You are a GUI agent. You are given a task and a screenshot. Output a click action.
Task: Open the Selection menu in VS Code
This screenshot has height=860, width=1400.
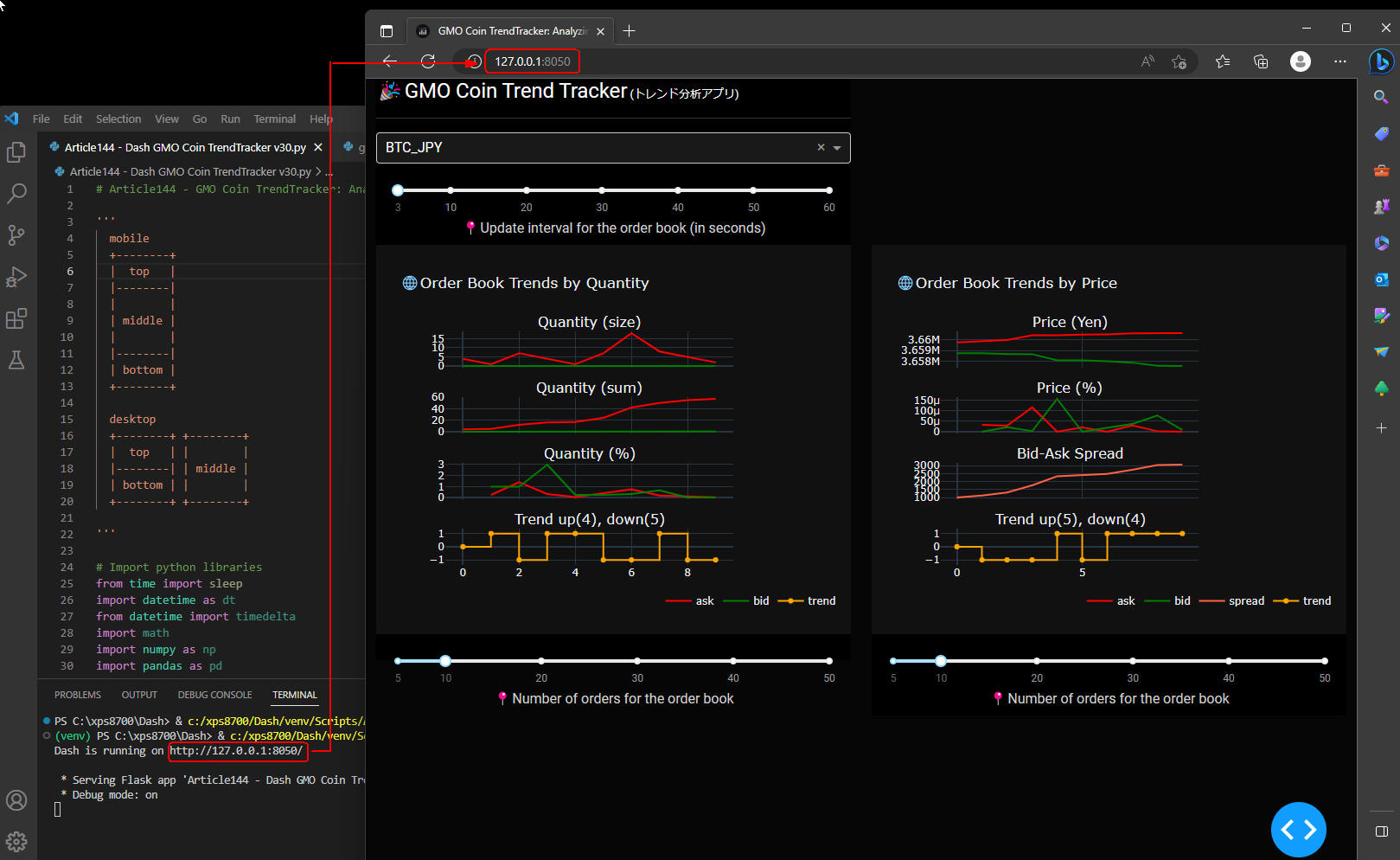click(x=118, y=119)
